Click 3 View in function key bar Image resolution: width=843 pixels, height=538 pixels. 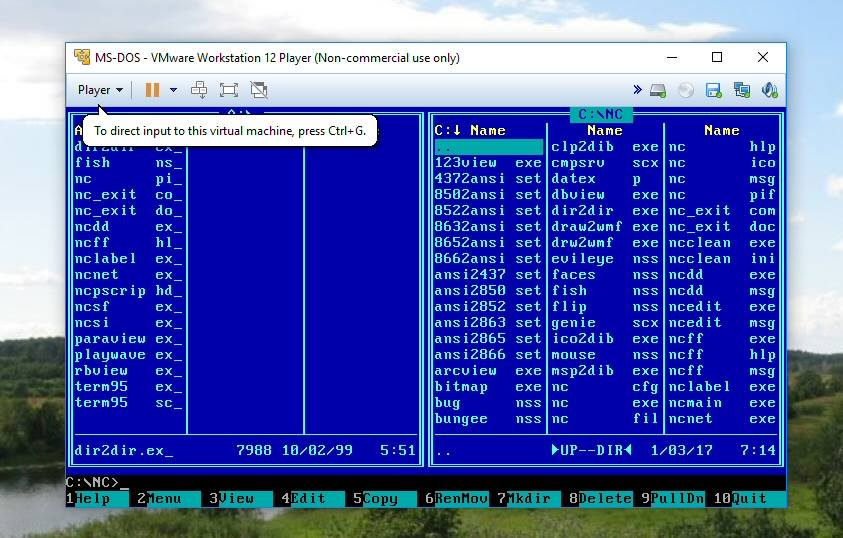240,499
